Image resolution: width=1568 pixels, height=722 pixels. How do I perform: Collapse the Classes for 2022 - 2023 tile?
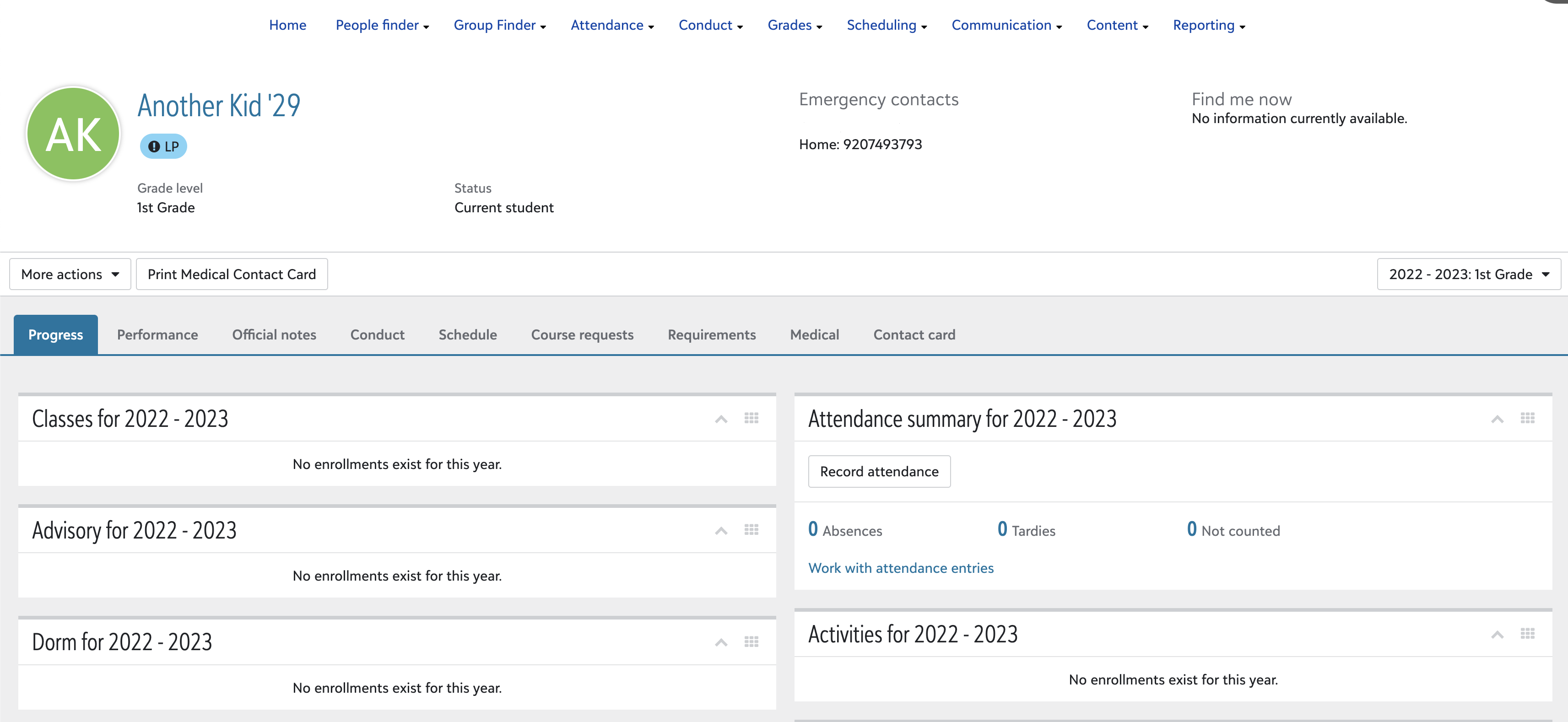[721, 419]
